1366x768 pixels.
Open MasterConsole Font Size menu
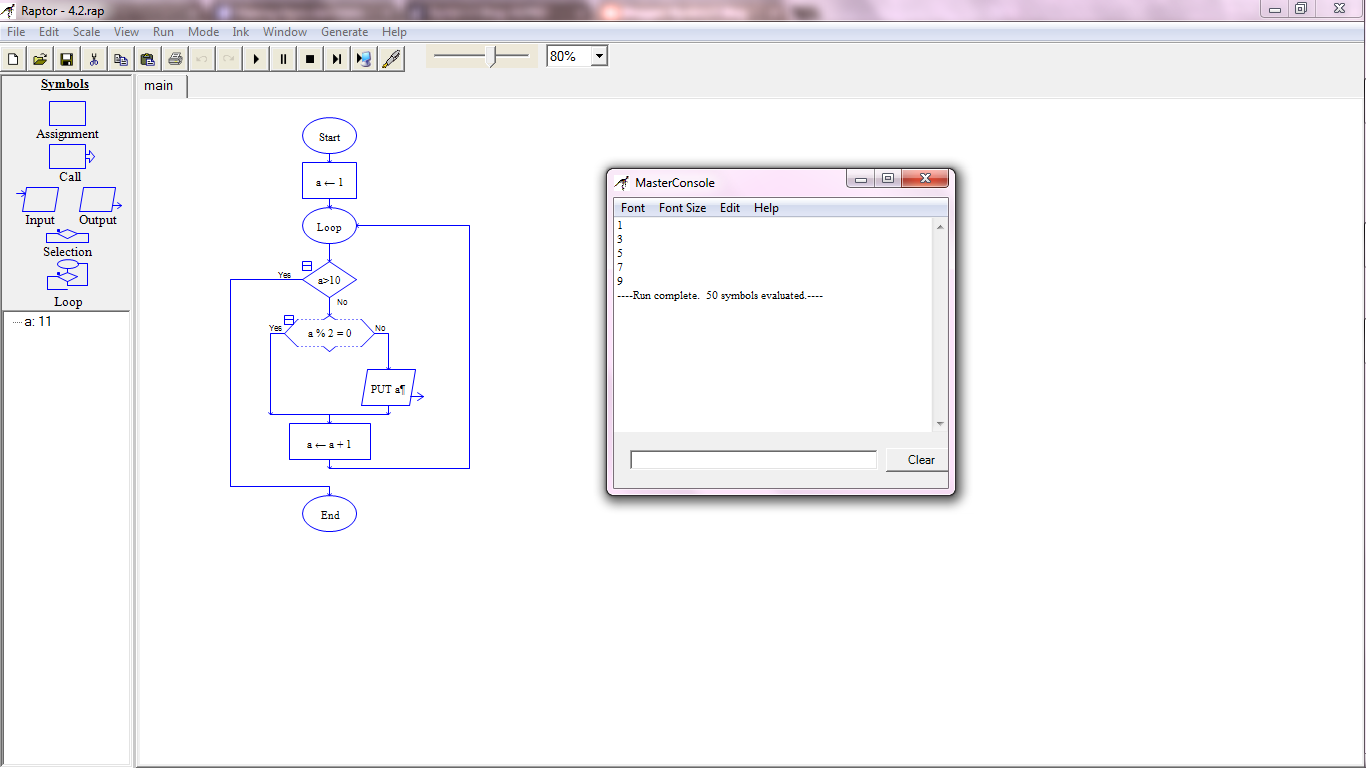coord(682,208)
